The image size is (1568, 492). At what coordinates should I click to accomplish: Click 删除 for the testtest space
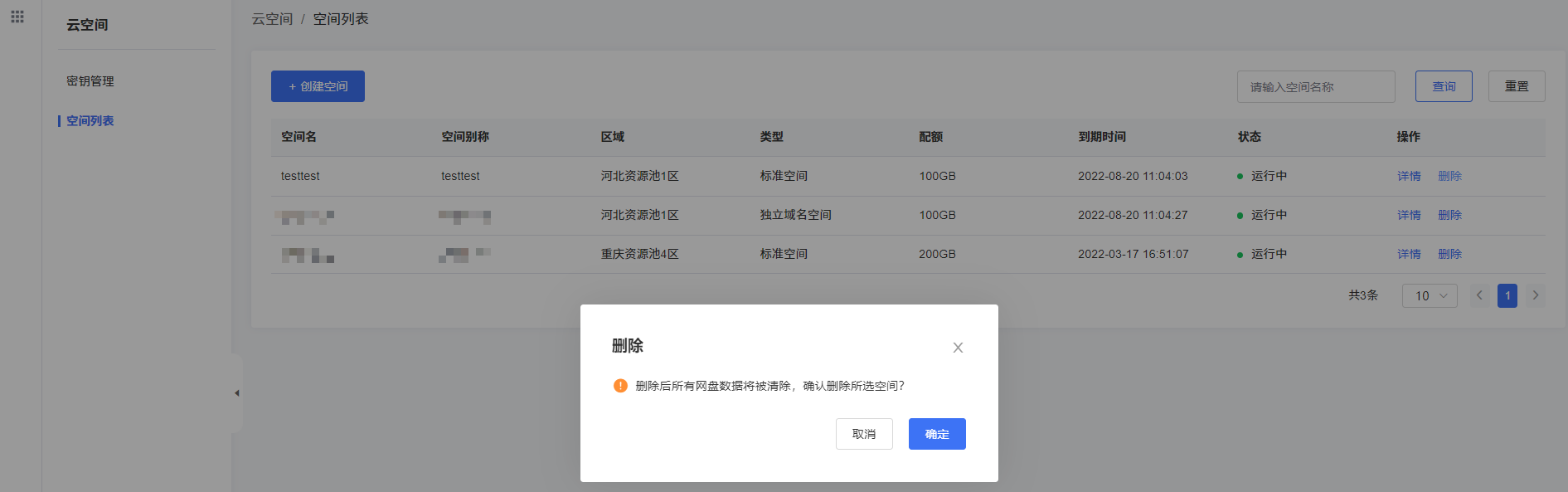tap(1449, 176)
